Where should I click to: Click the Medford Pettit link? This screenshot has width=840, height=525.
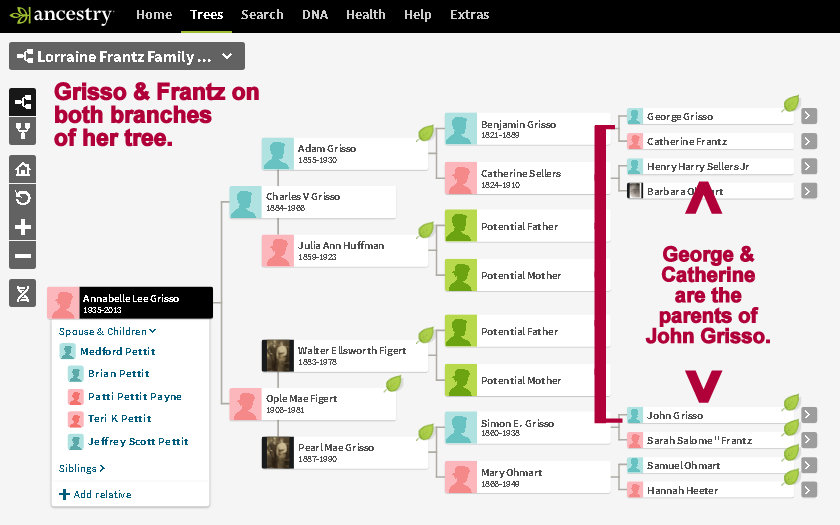pyautogui.click(x=117, y=351)
